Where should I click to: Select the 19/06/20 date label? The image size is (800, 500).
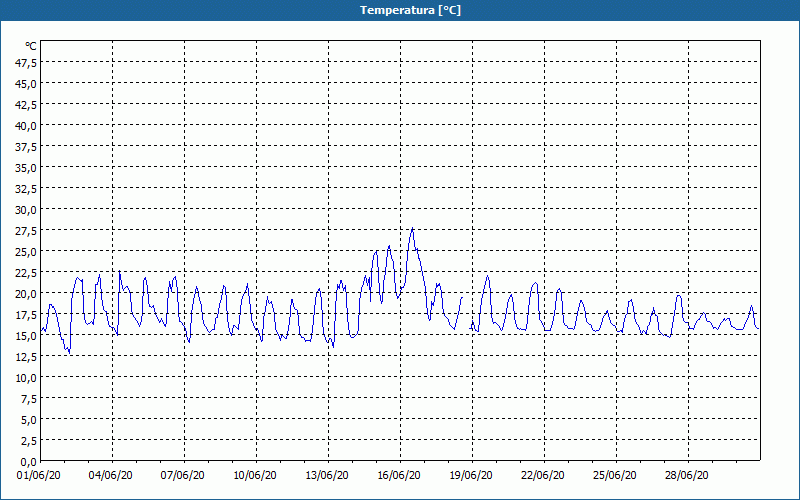click(x=471, y=476)
